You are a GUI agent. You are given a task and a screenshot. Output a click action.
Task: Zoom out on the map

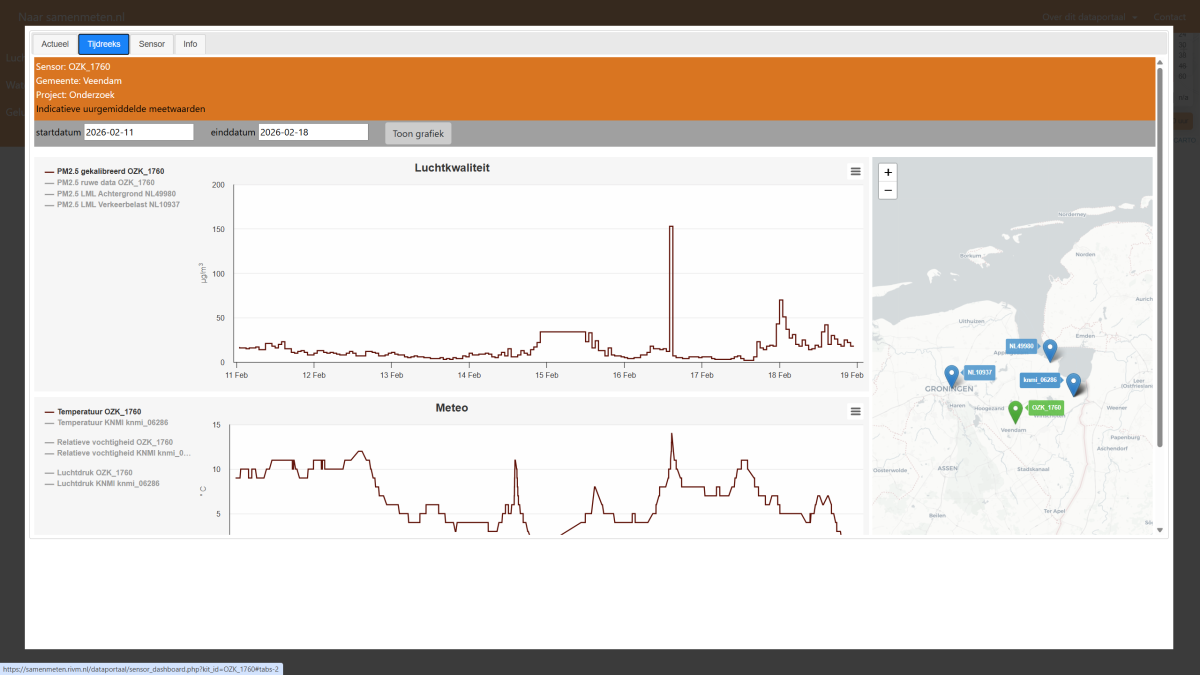pos(888,190)
